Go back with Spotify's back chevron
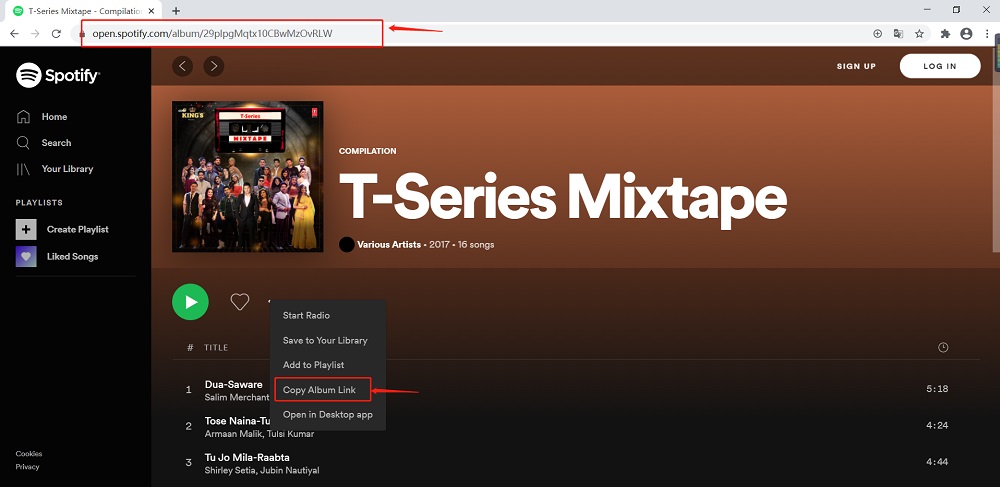This screenshot has height=487, width=1000. 182,66
